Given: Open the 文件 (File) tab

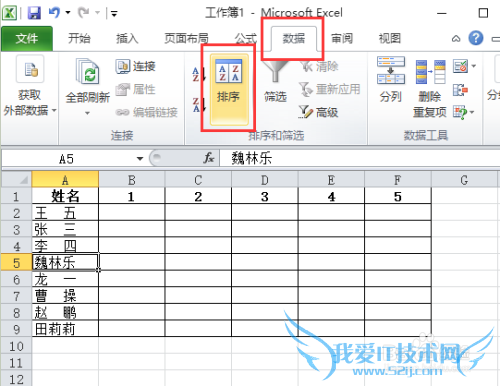Looking at the screenshot, I should pyautogui.click(x=27, y=39).
